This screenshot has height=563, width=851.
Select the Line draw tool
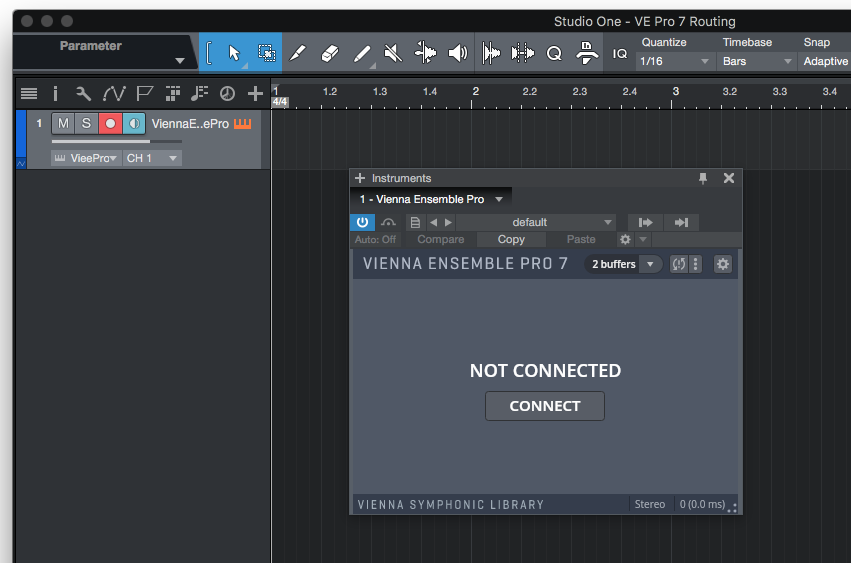[362, 53]
